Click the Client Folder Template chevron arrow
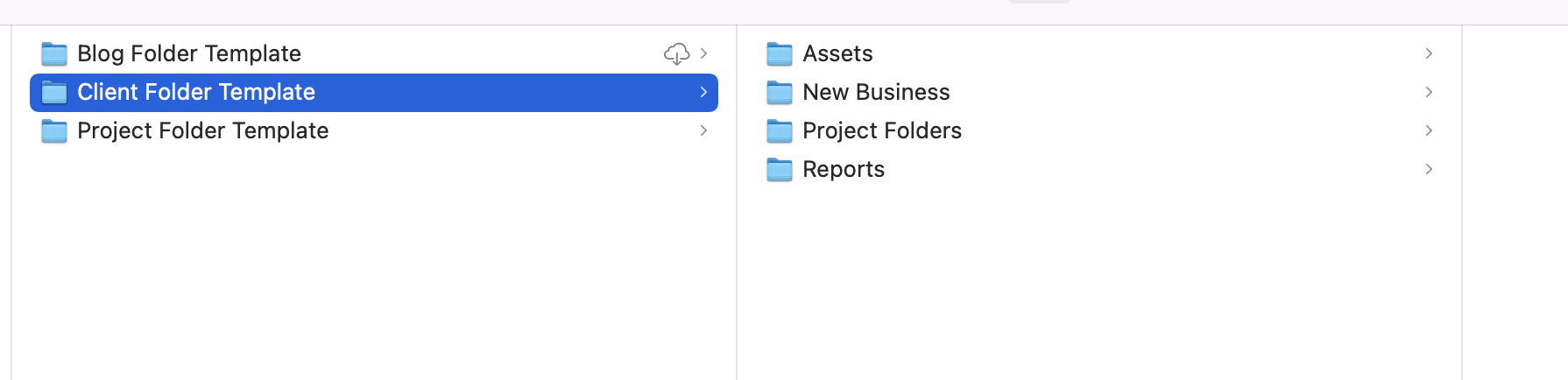Screen dimensions: 1568x380 click(703, 92)
